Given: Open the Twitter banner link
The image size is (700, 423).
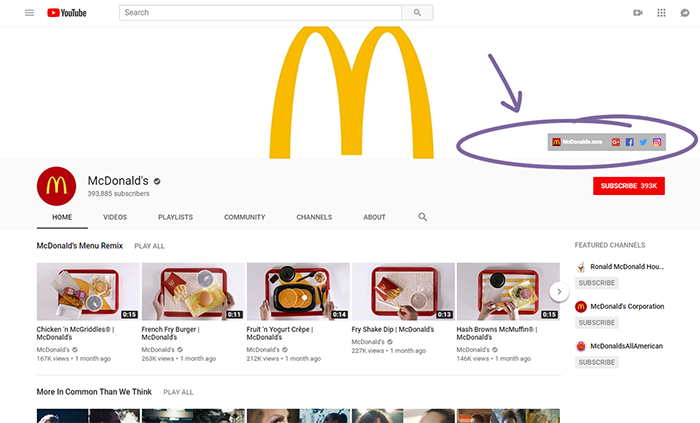Looking at the screenshot, I should [643, 142].
